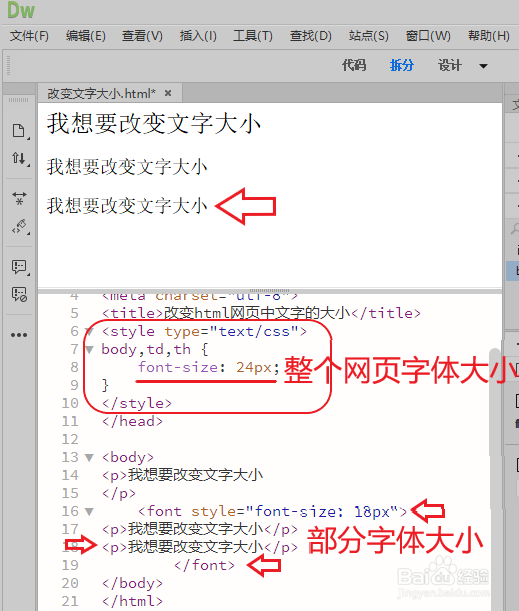The width and height of the screenshot is (519, 611).
Task: Collapse the style tag on line 6
Action: coord(89,332)
